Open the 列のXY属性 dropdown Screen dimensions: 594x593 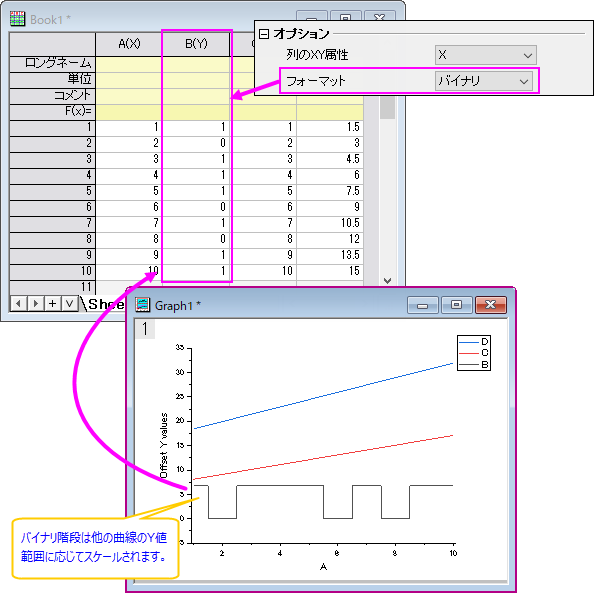click(485, 55)
